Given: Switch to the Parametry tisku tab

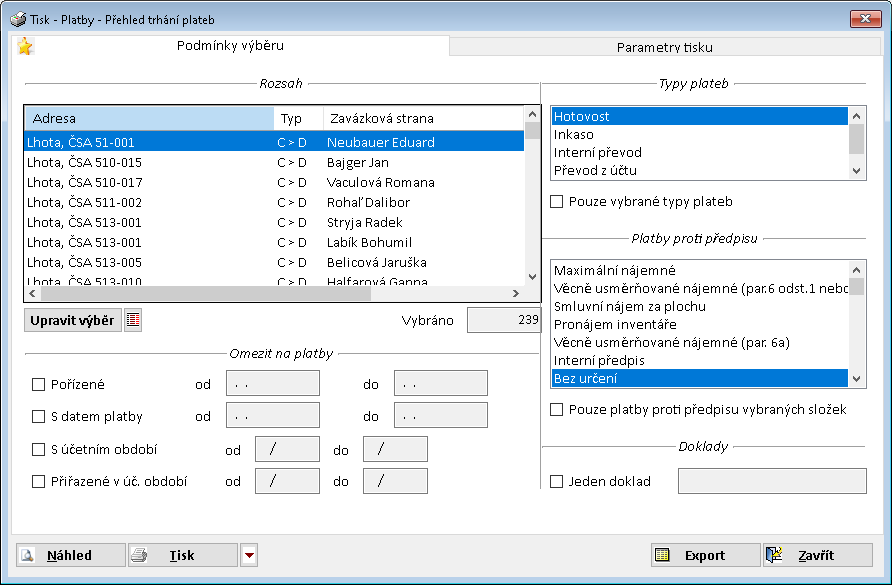Looking at the screenshot, I should point(664,47).
